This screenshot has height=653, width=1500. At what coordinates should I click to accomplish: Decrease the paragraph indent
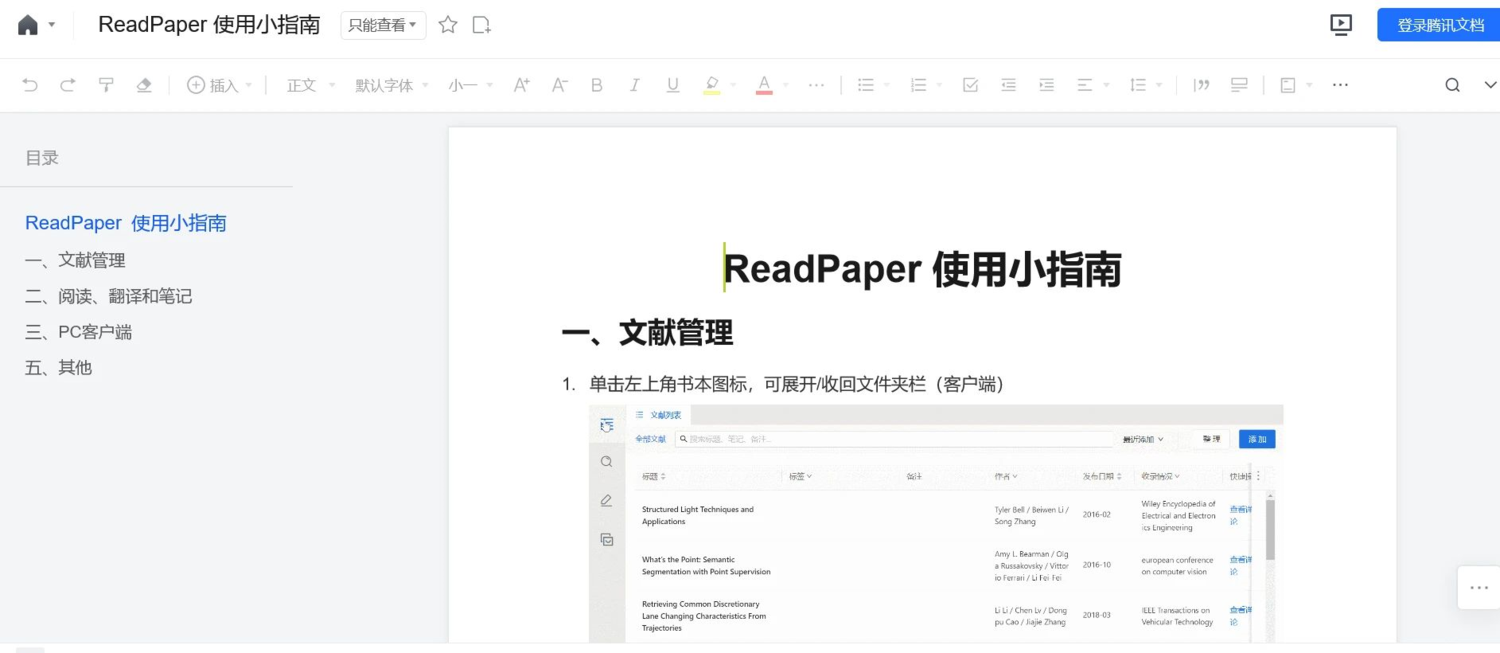(x=1008, y=85)
